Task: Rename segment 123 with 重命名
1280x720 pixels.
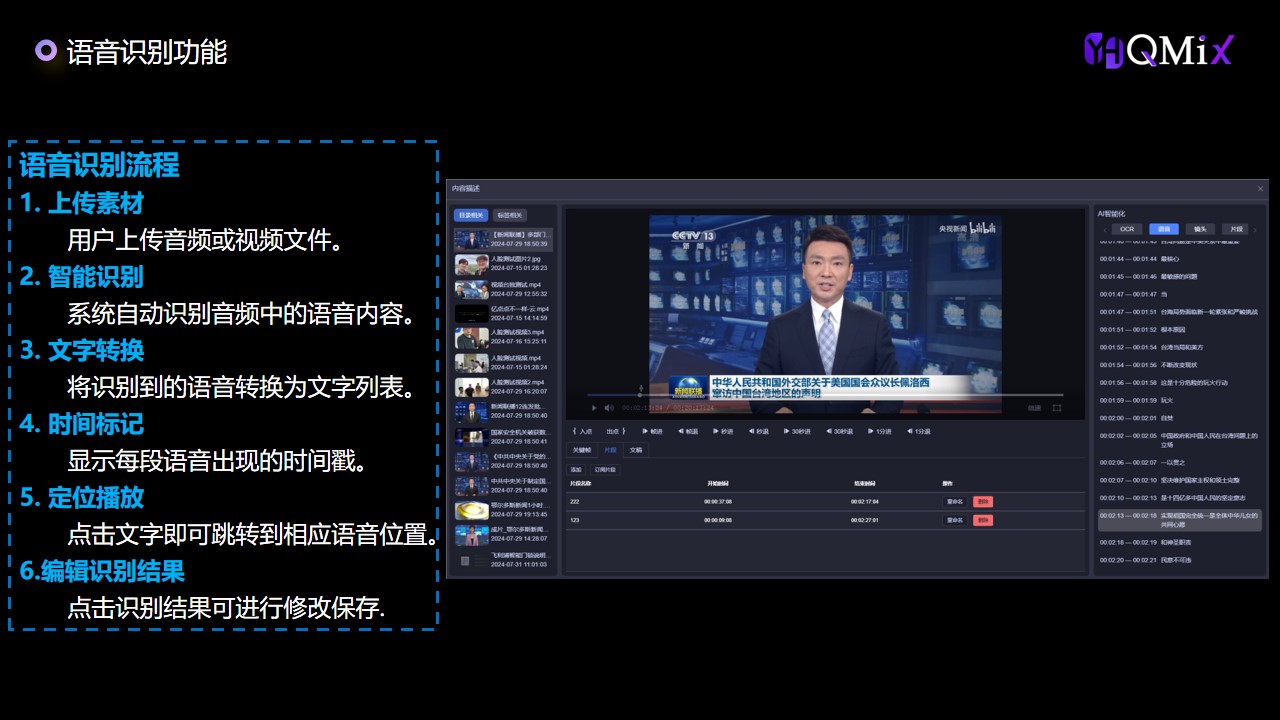Action: (x=954, y=520)
